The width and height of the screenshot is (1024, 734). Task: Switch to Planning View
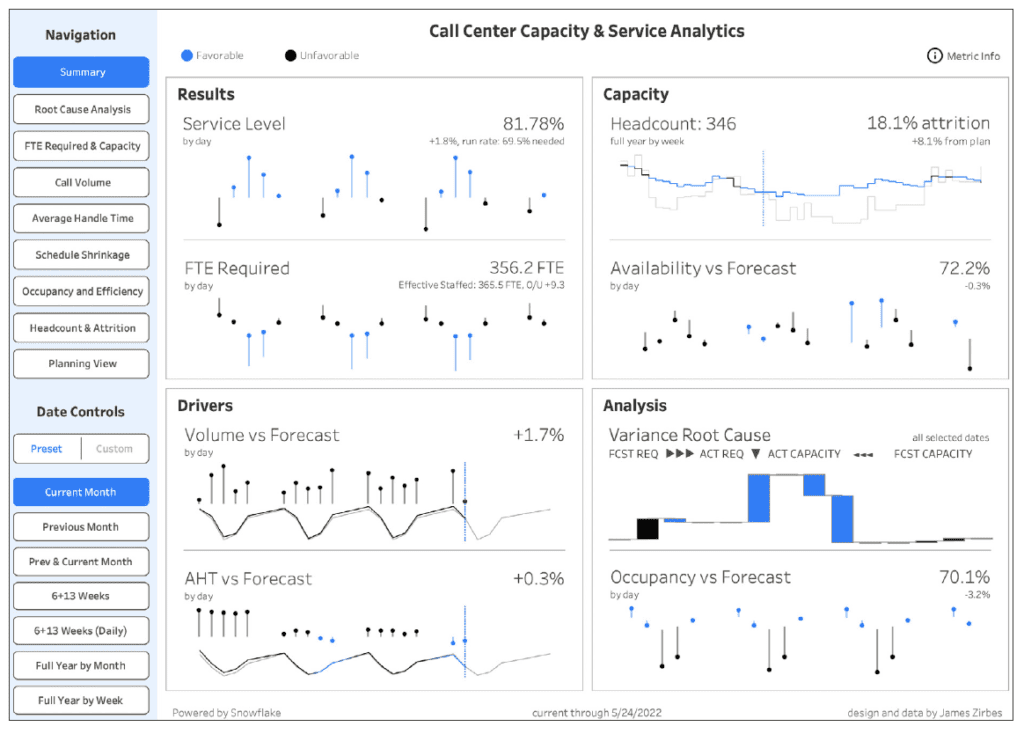click(x=81, y=364)
